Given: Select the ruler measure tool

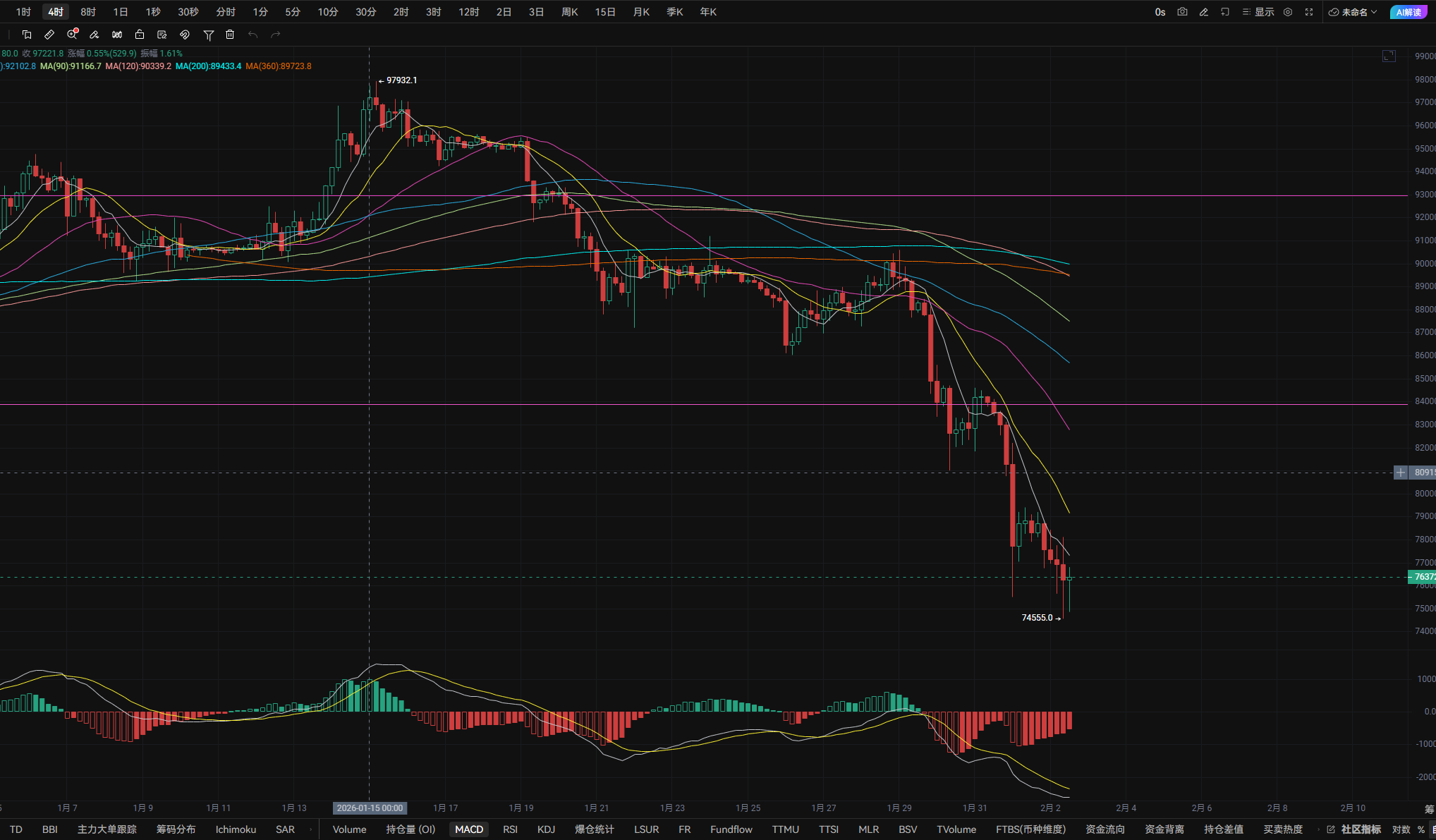Looking at the screenshot, I should pos(49,35).
